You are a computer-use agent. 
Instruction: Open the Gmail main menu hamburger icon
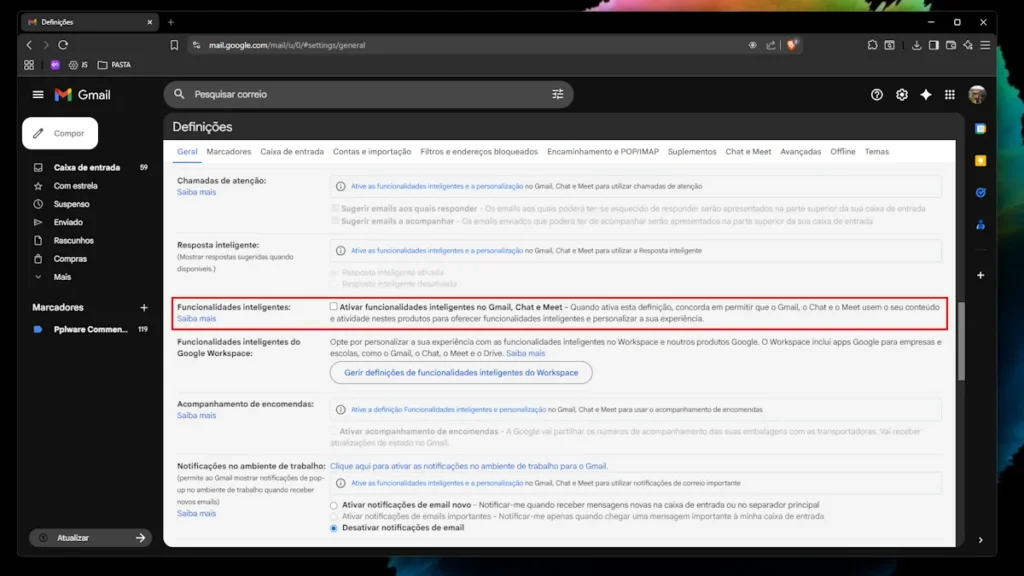[x=38, y=95]
